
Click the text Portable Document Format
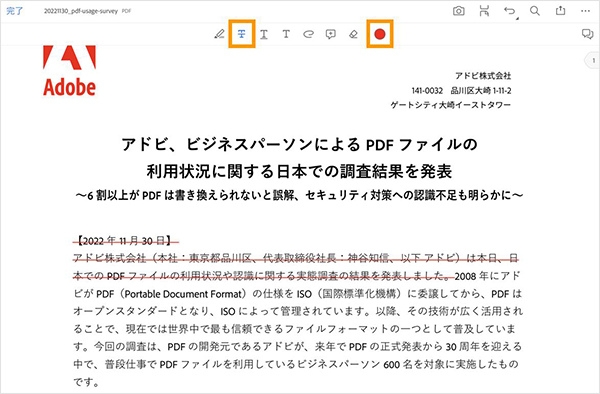pos(184,294)
